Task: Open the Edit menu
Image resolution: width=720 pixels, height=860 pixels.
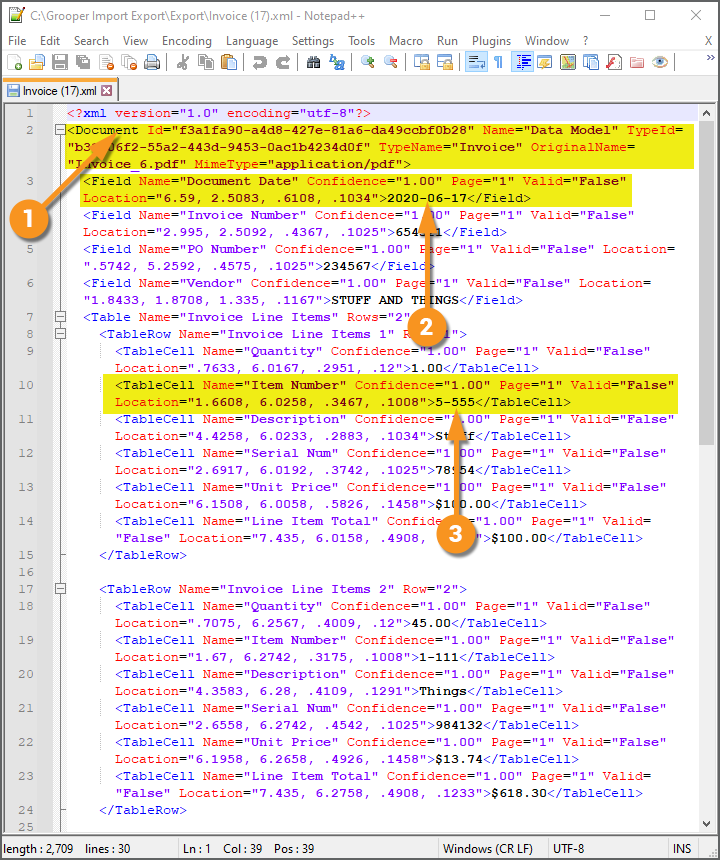Action: point(50,41)
